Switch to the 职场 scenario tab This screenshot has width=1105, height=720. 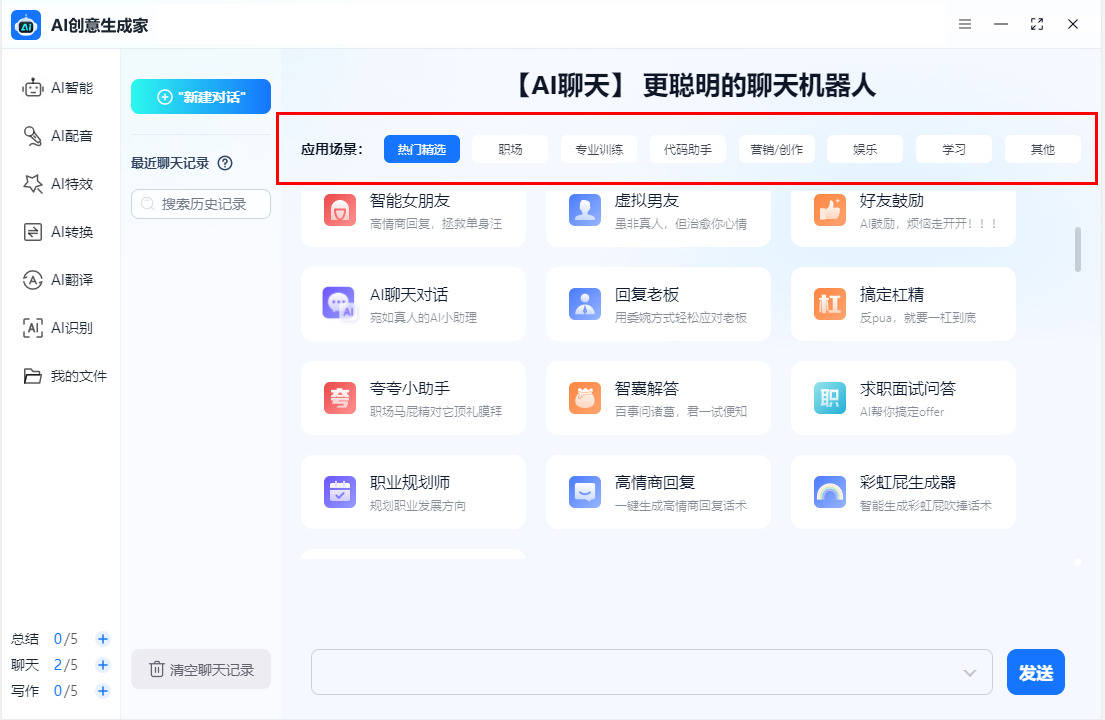(x=510, y=150)
